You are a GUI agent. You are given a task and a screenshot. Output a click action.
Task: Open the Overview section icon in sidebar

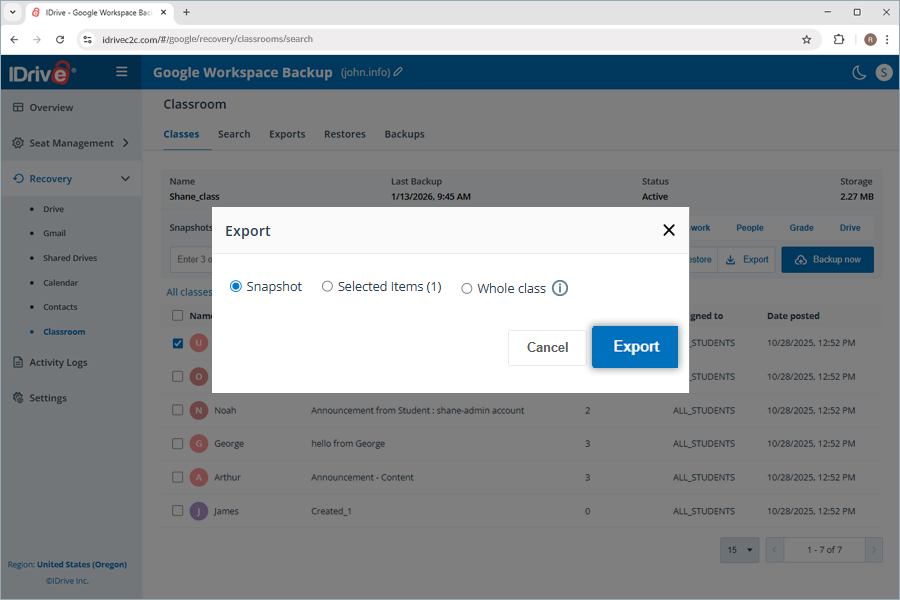coord(17,107)
